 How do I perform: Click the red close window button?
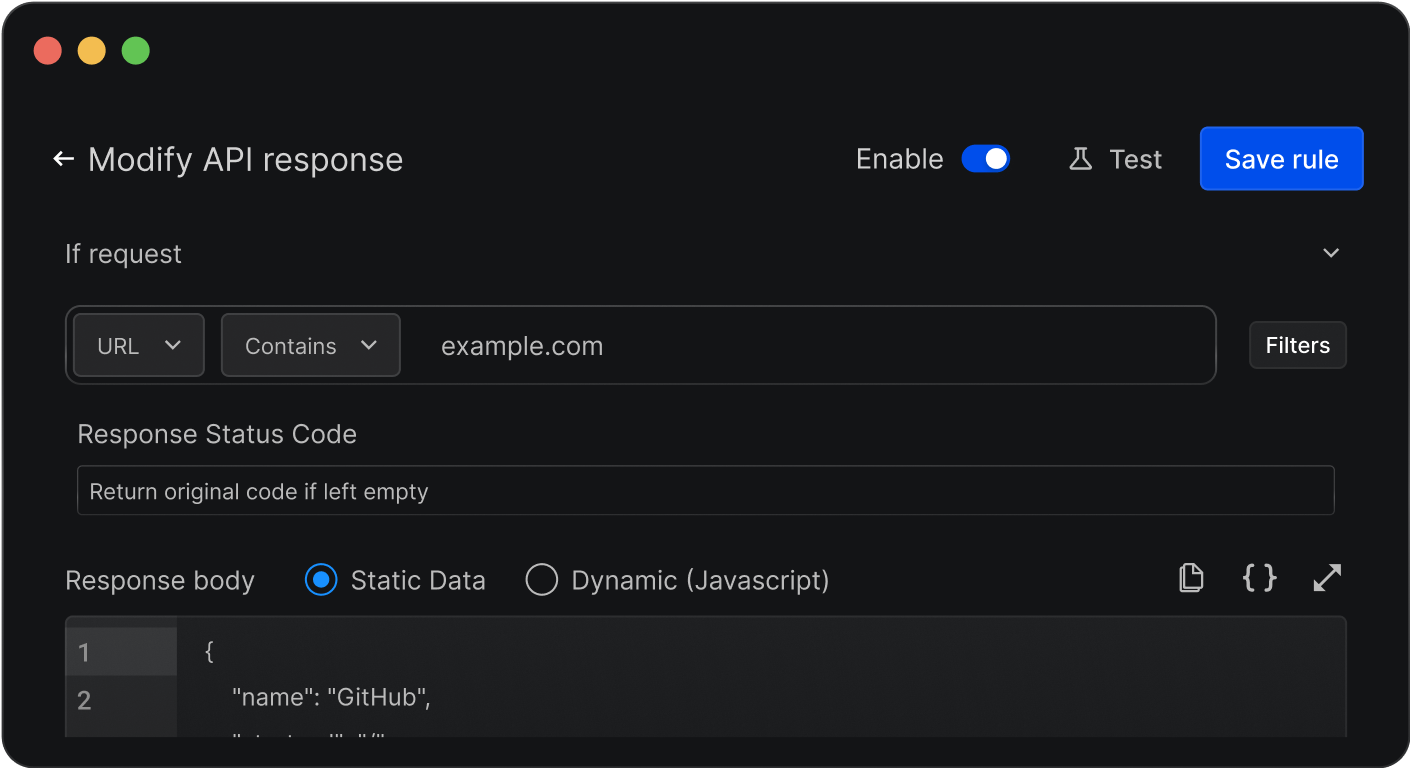click(x=48, y=51)
